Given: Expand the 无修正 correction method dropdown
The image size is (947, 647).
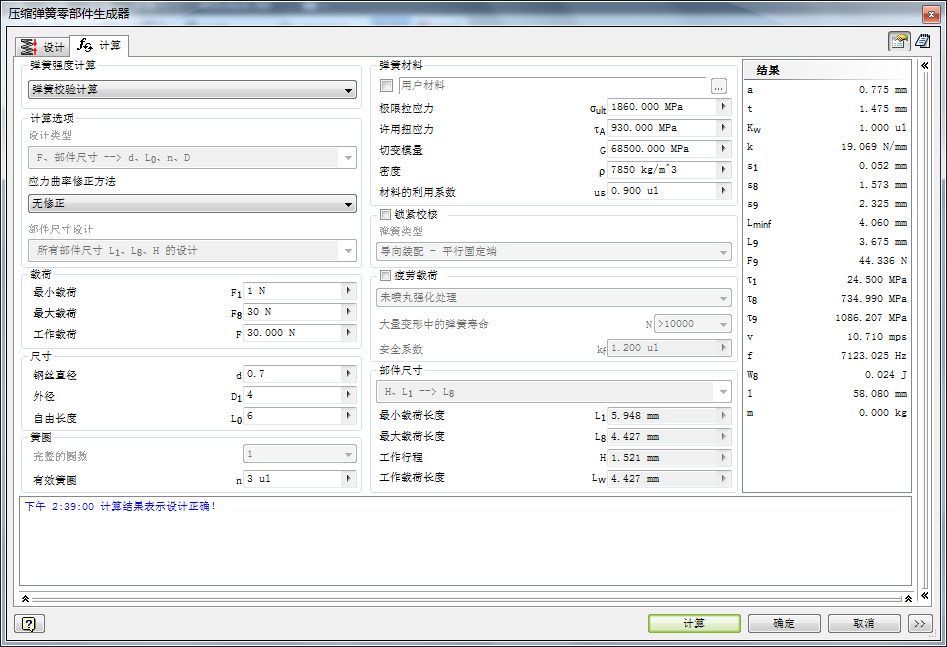Looking at the screenshot, I should point(192,204).
